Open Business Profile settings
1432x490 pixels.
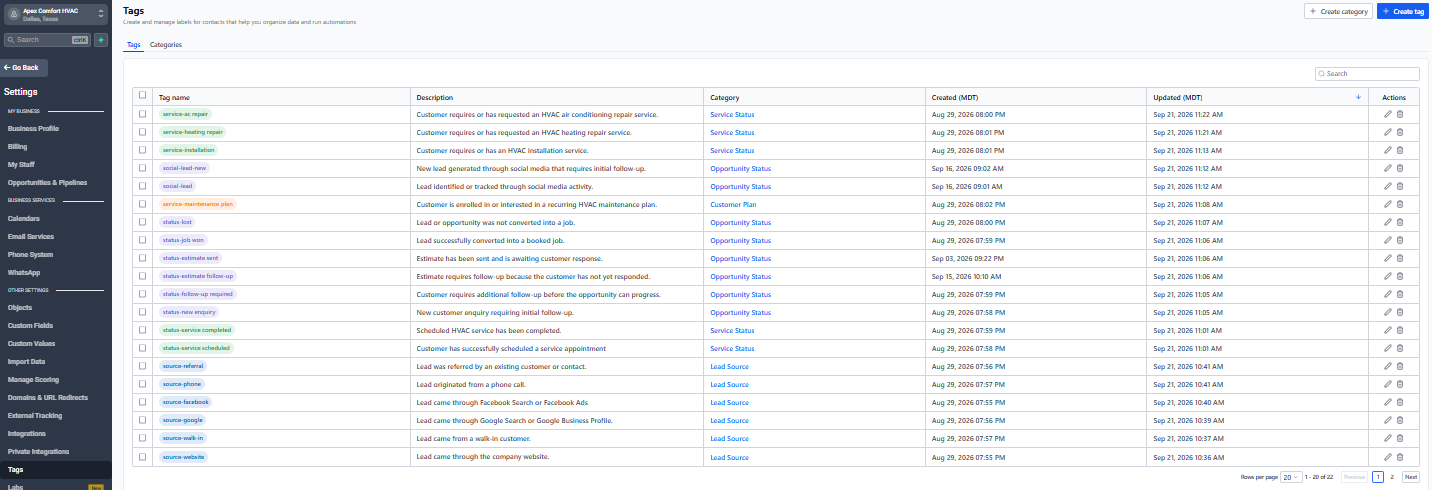34,129
